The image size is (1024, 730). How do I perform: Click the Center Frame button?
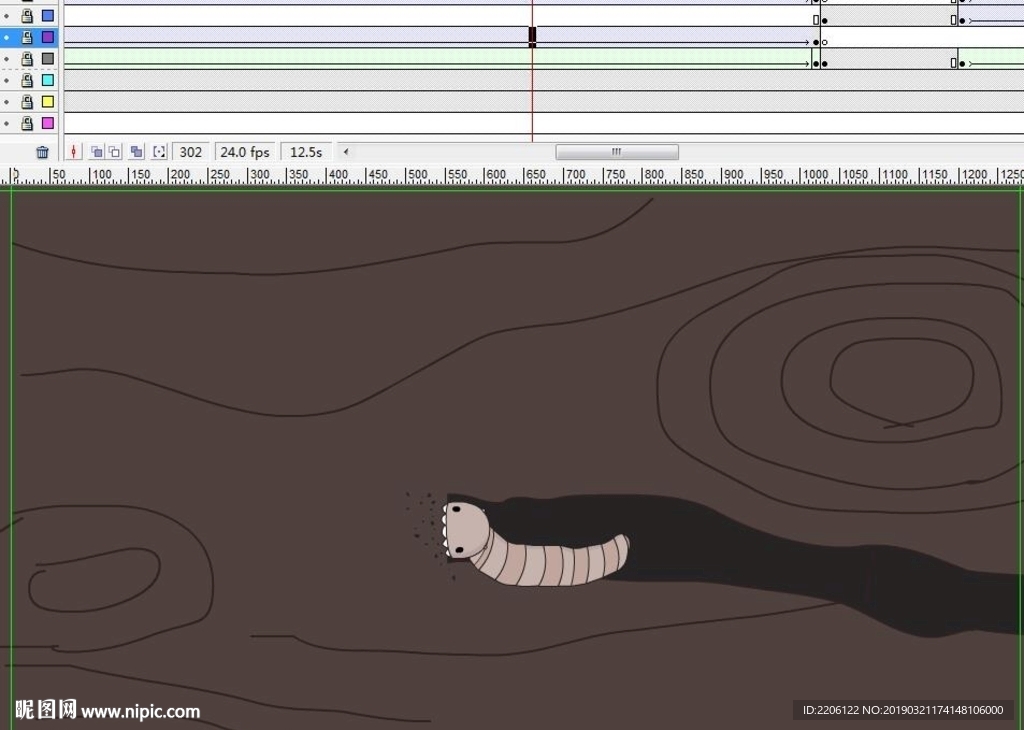click(74, 152)
